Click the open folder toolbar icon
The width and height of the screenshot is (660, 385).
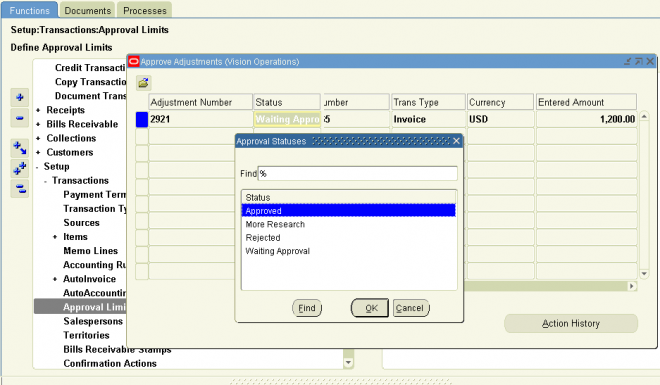[144, 83]
